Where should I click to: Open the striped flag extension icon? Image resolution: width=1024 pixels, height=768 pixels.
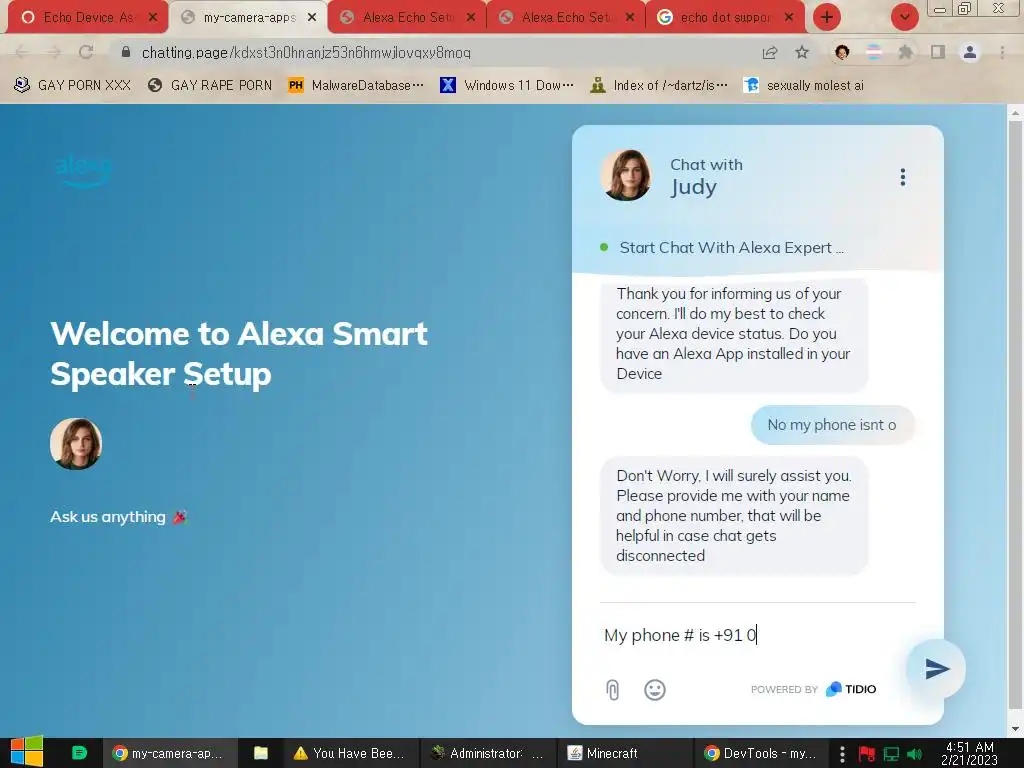coord(874,52)
